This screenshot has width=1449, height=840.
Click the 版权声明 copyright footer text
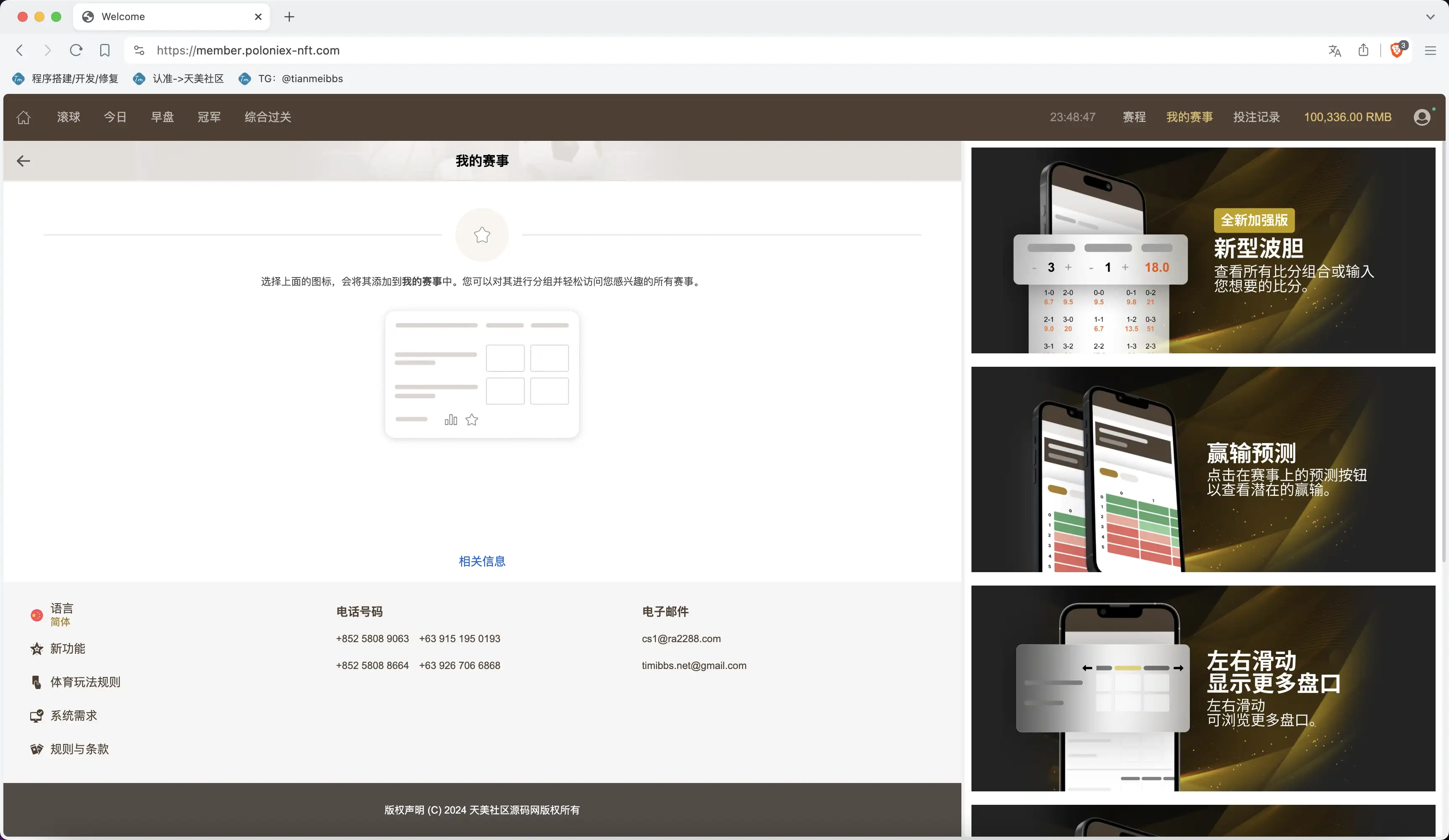click(482, 809)
